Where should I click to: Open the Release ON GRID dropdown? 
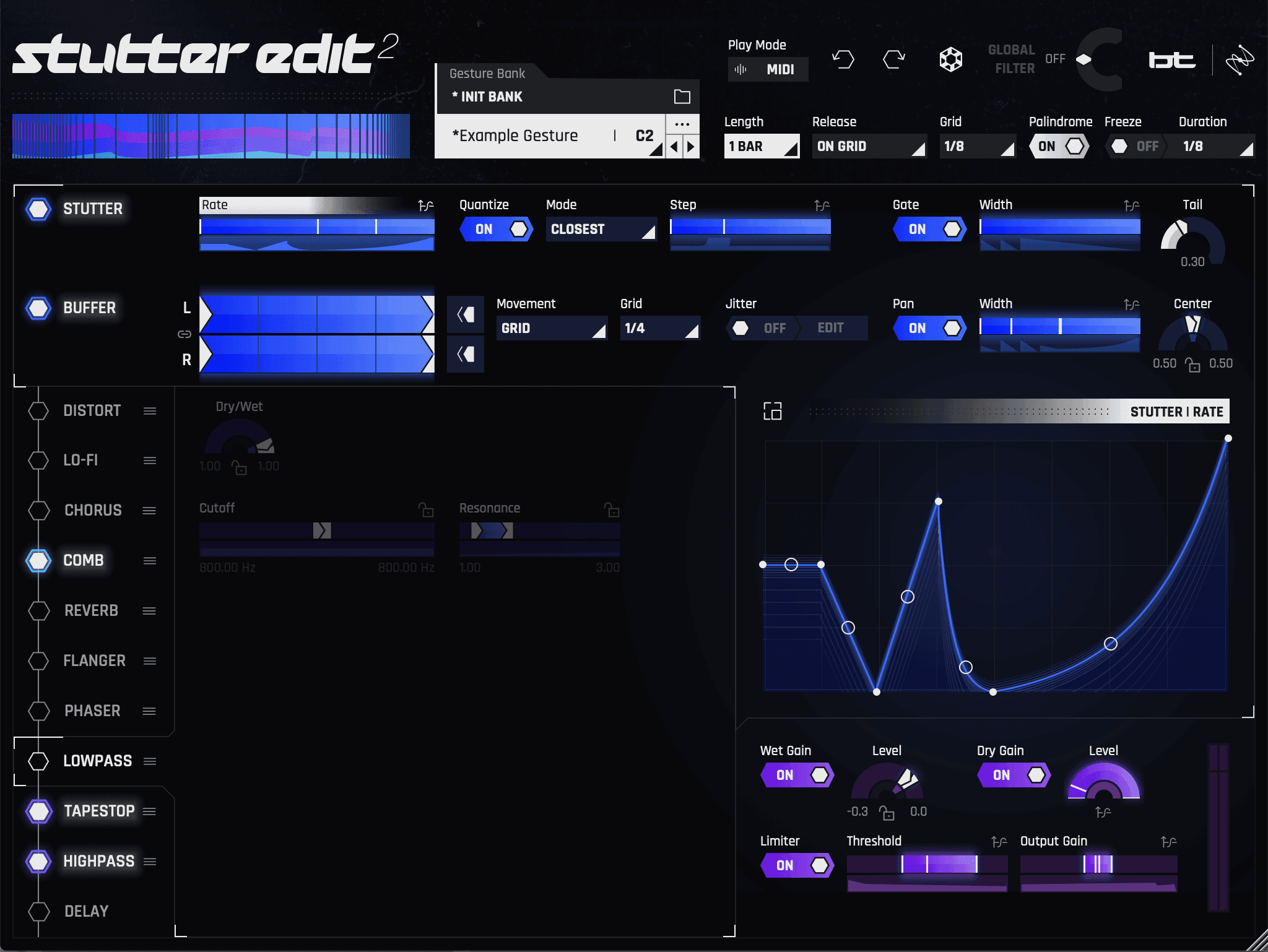coord(869,147)
